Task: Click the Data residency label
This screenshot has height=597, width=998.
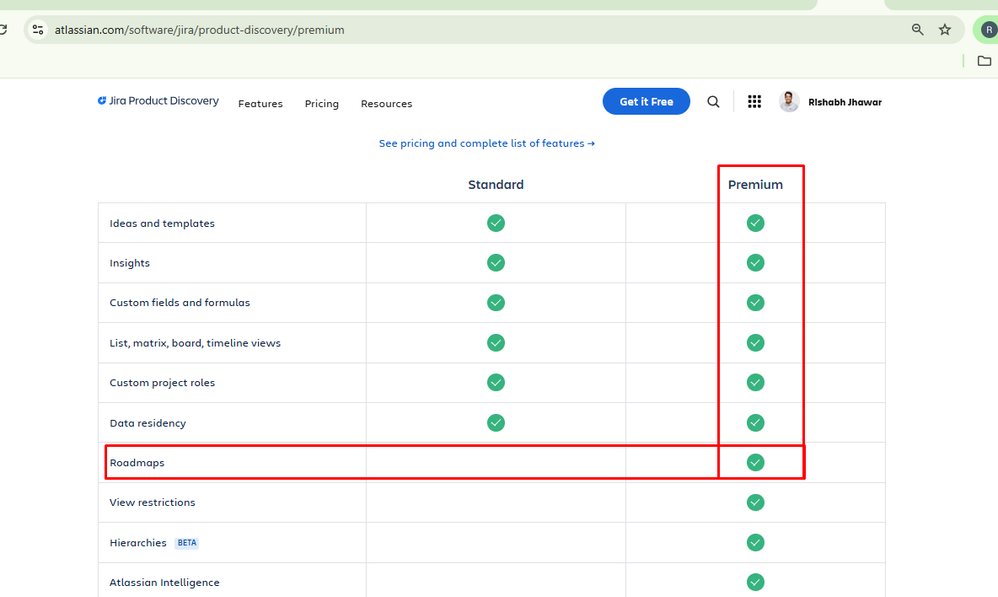Action: coord(148,423)
